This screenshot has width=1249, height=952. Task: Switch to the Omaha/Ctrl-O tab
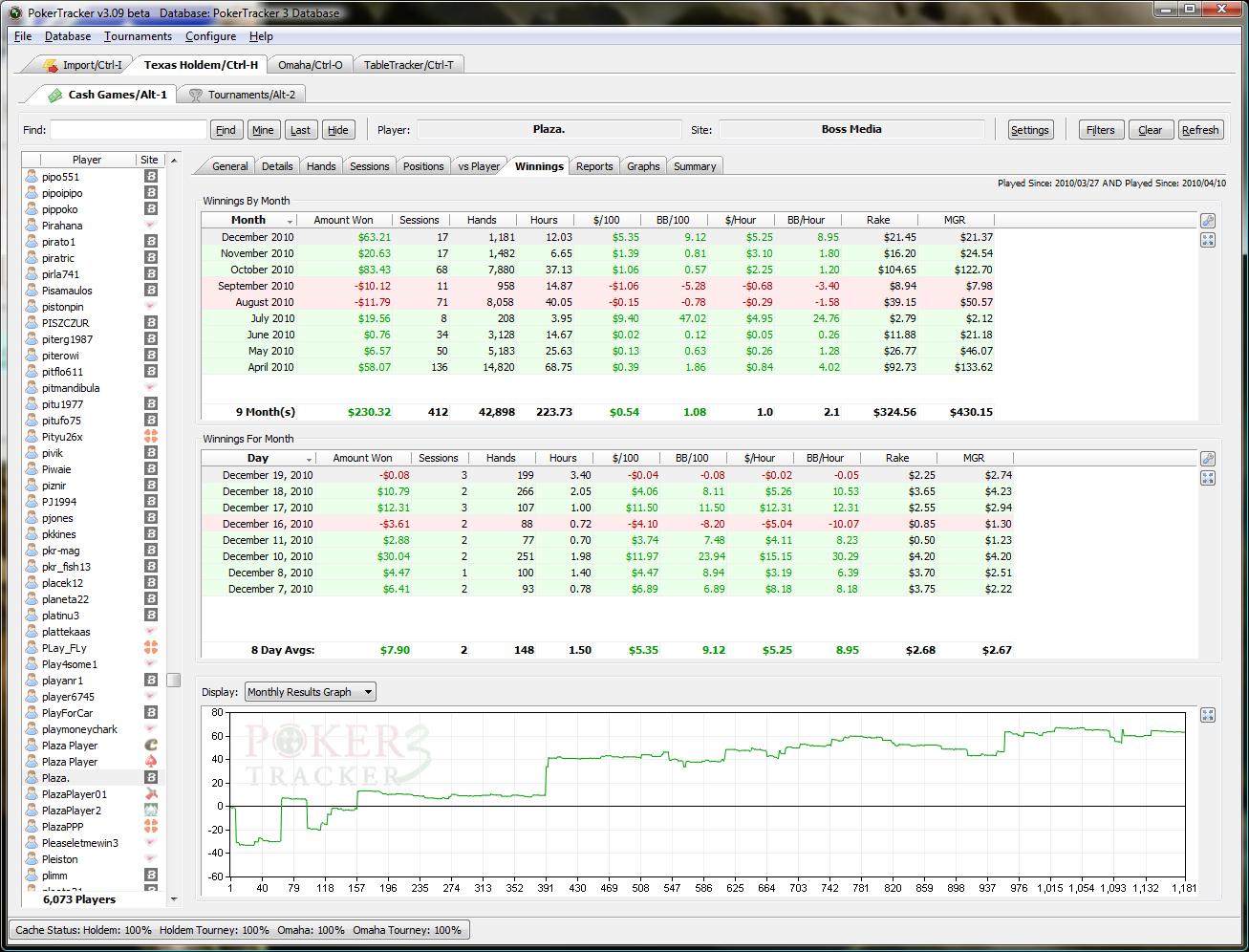click(310, 65)
